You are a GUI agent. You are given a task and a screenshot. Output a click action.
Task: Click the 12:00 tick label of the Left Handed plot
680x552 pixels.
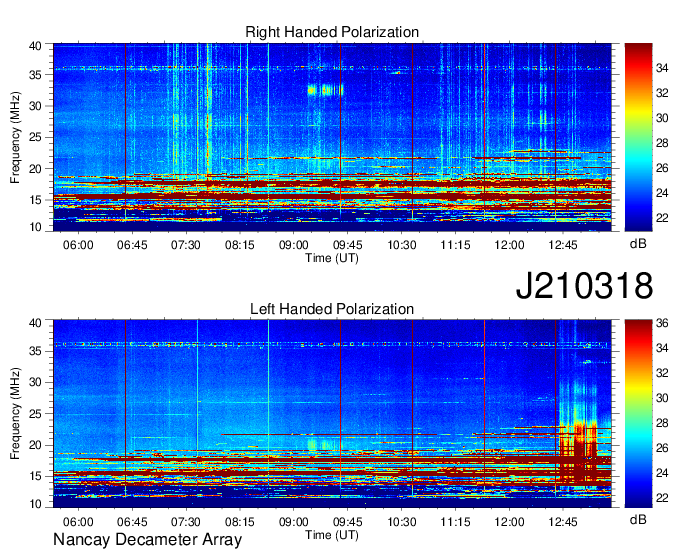[509, 521]
